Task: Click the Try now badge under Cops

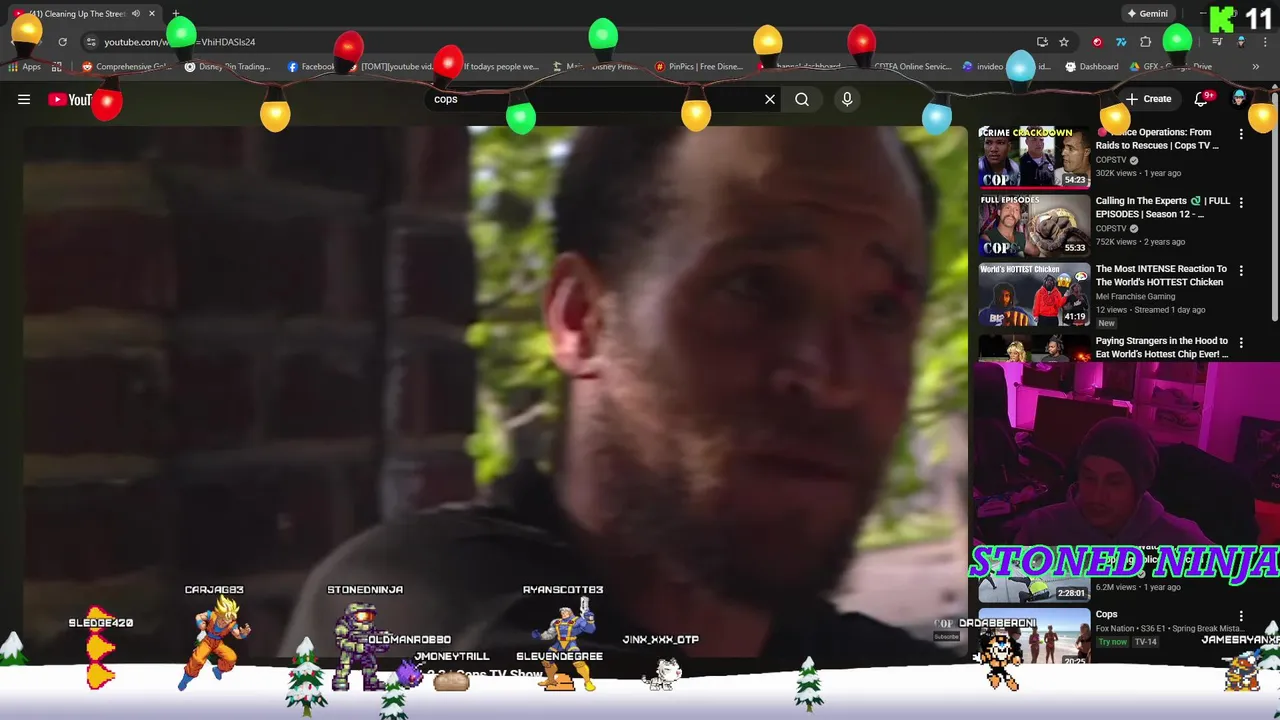Action: [x=1112, y=642]
